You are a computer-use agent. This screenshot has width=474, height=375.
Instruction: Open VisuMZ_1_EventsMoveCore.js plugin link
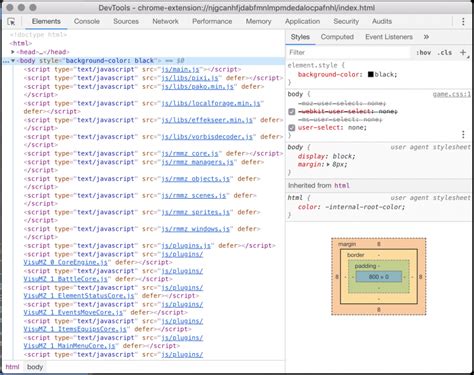click(x=73, y=312)
